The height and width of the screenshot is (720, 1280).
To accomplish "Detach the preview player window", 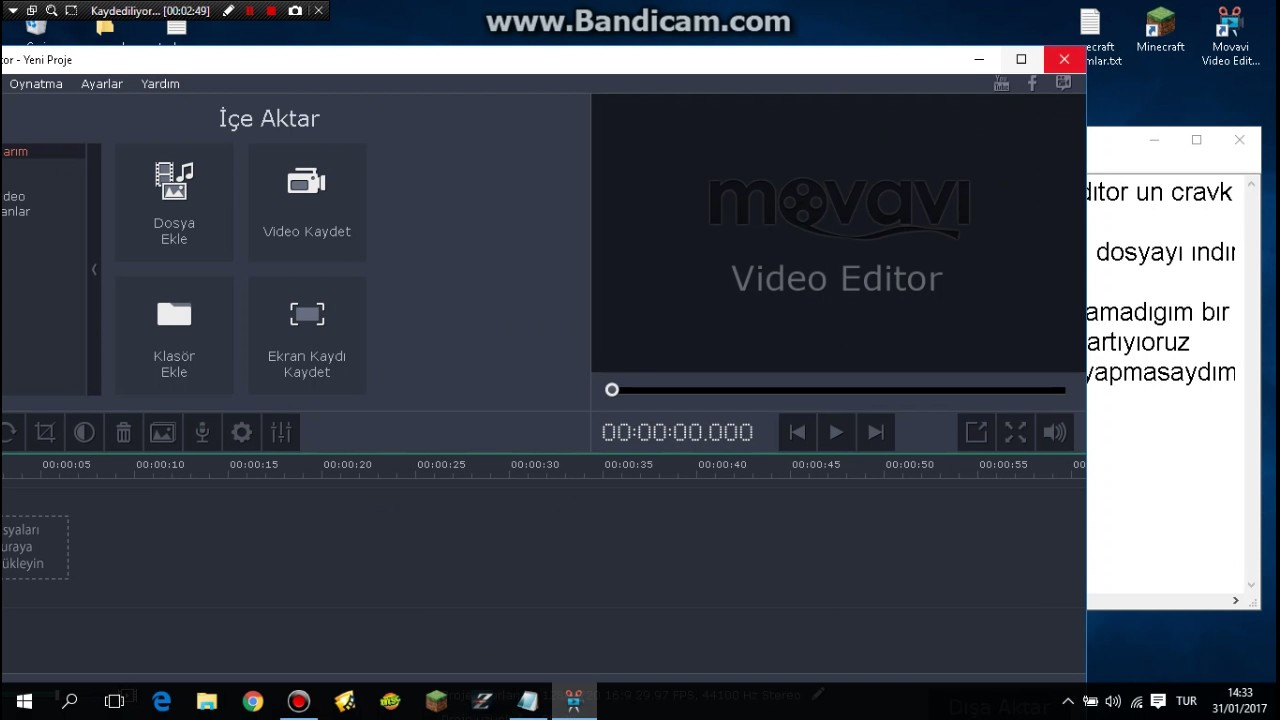I will [x=976, y=432].
